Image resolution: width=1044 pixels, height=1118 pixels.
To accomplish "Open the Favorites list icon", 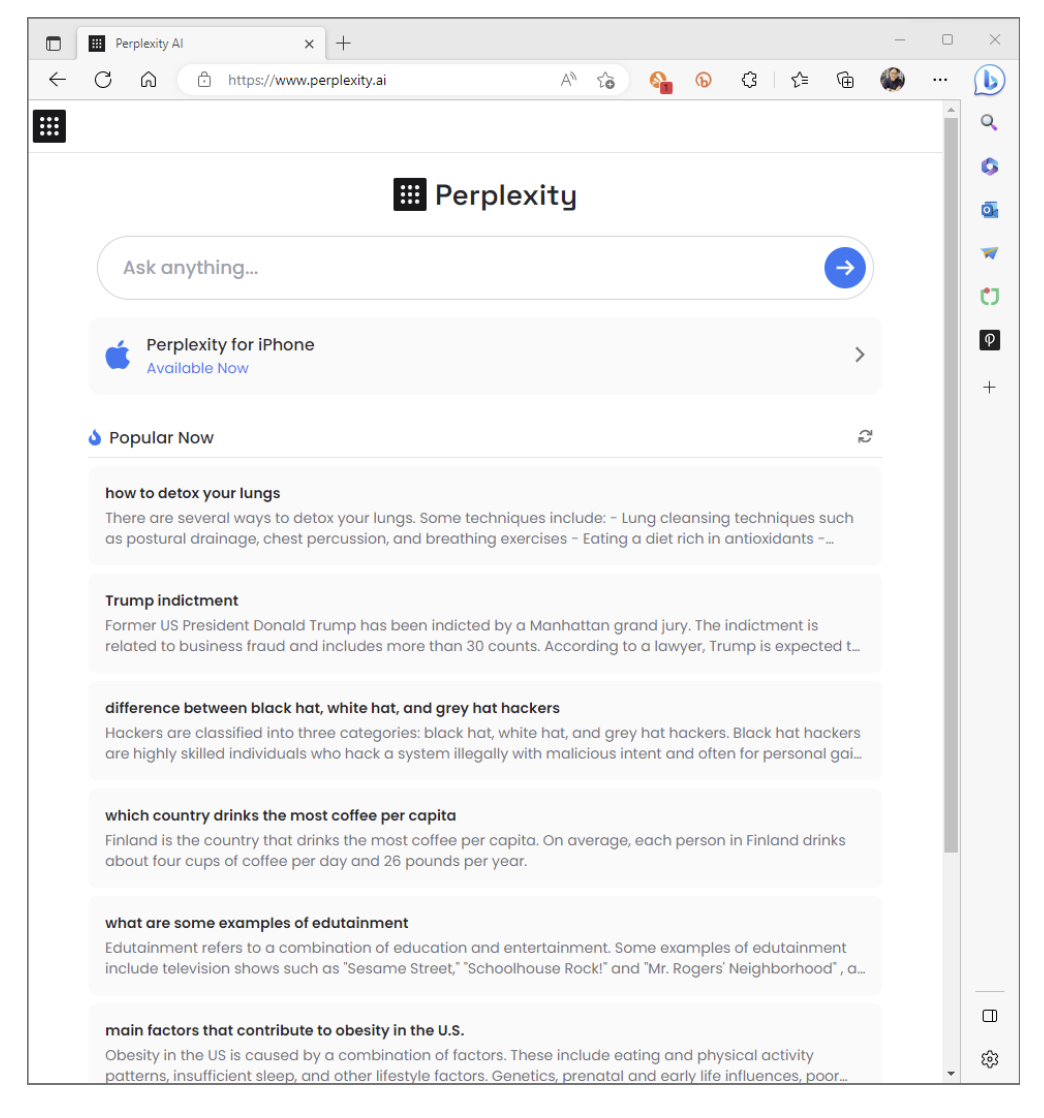I will click(x=799, y=80).
